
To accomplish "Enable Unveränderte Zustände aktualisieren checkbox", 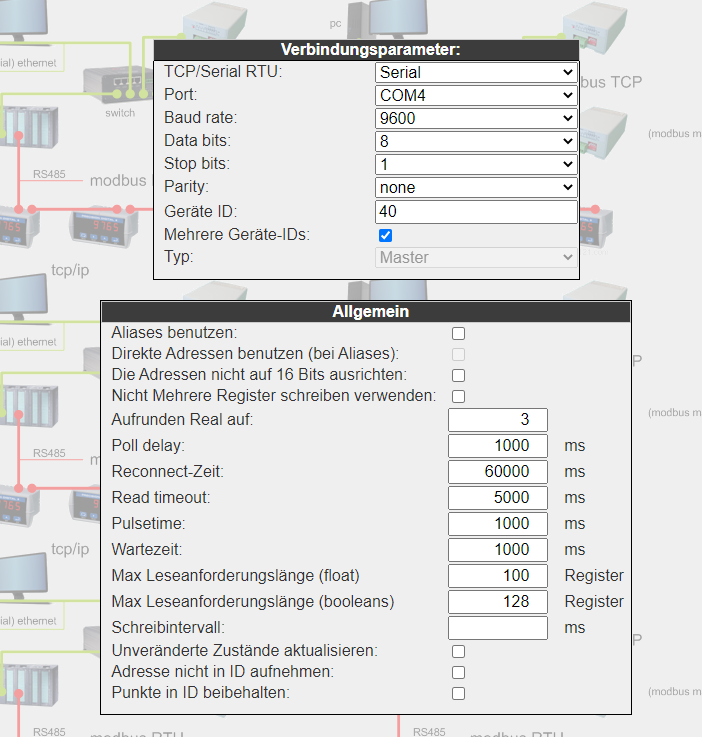I will 458,651.
